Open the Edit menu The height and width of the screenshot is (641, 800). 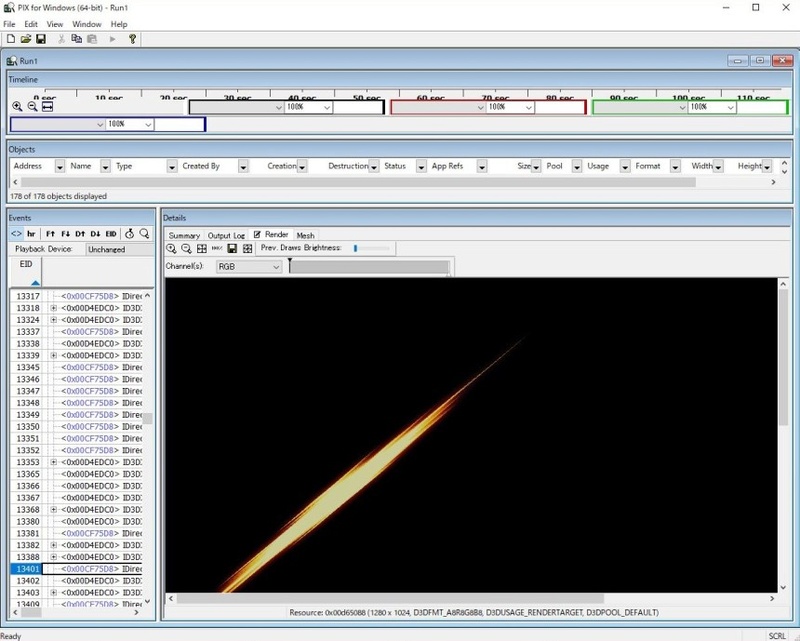pyautogui.click(x=31, y=24)
